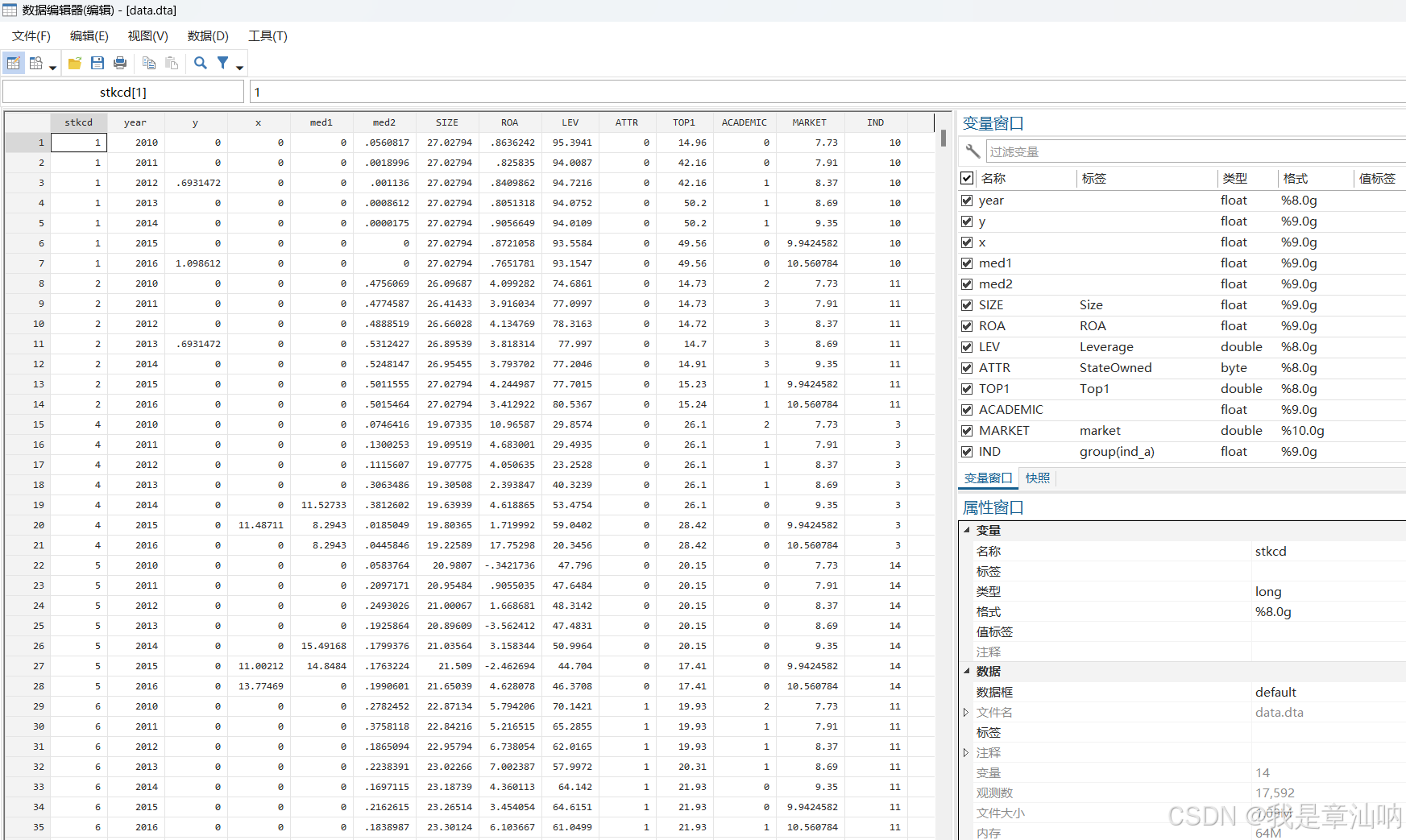Activate the data editor edit mode icon
This screenshot has width=1406, height=840.
[14, 63]
